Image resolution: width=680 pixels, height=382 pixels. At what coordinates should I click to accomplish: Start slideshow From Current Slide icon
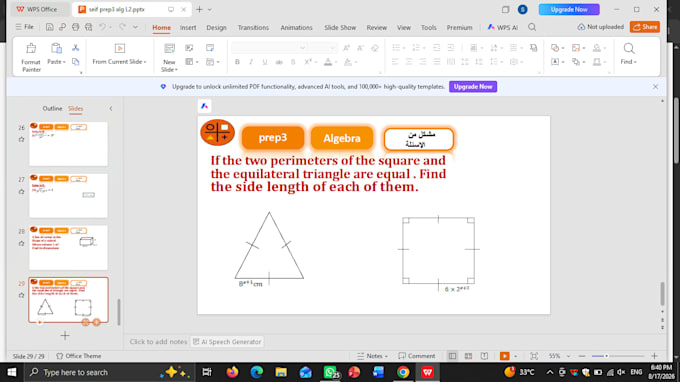coord(120,48)
